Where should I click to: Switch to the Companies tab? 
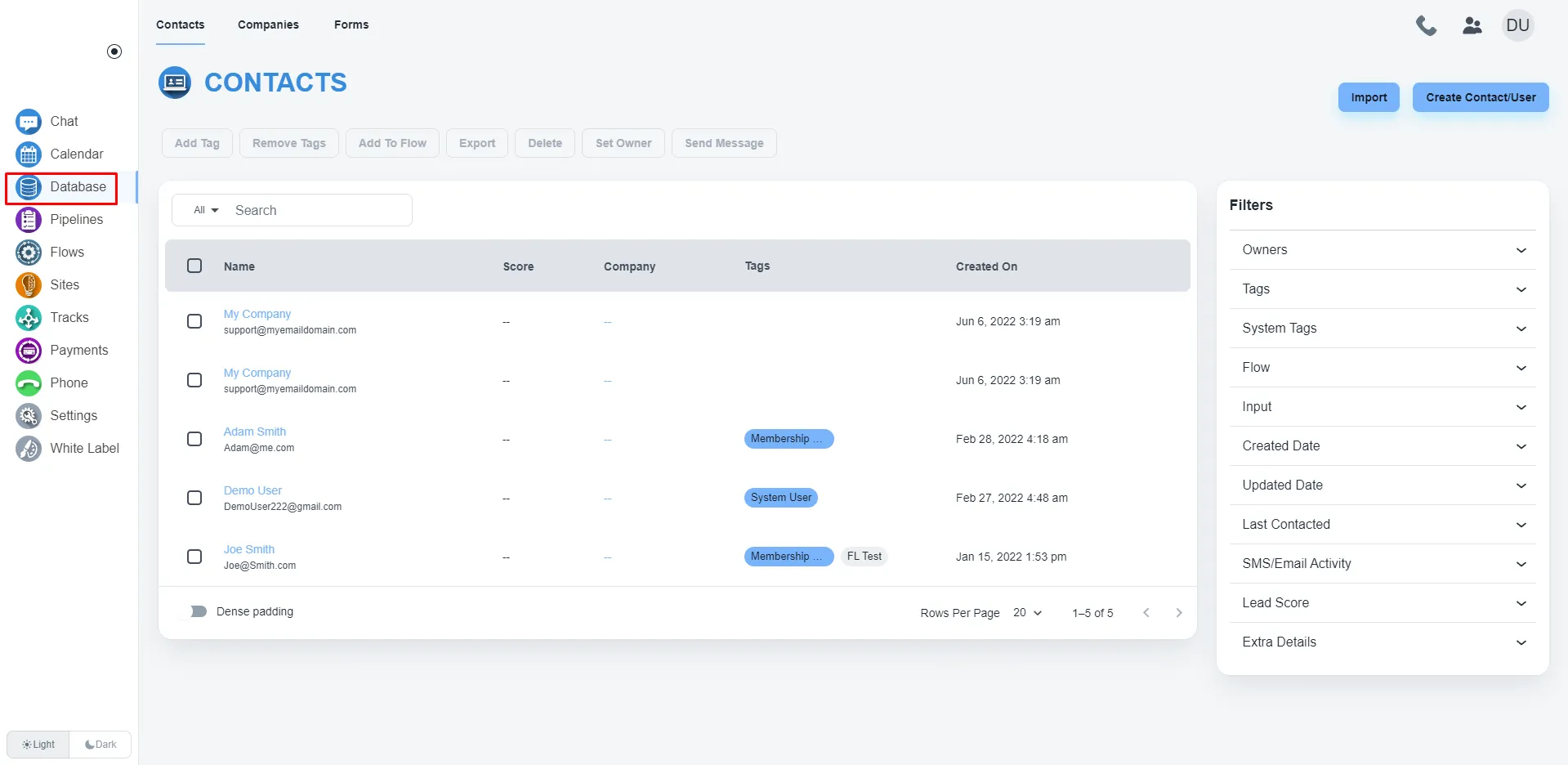(268, 25)
